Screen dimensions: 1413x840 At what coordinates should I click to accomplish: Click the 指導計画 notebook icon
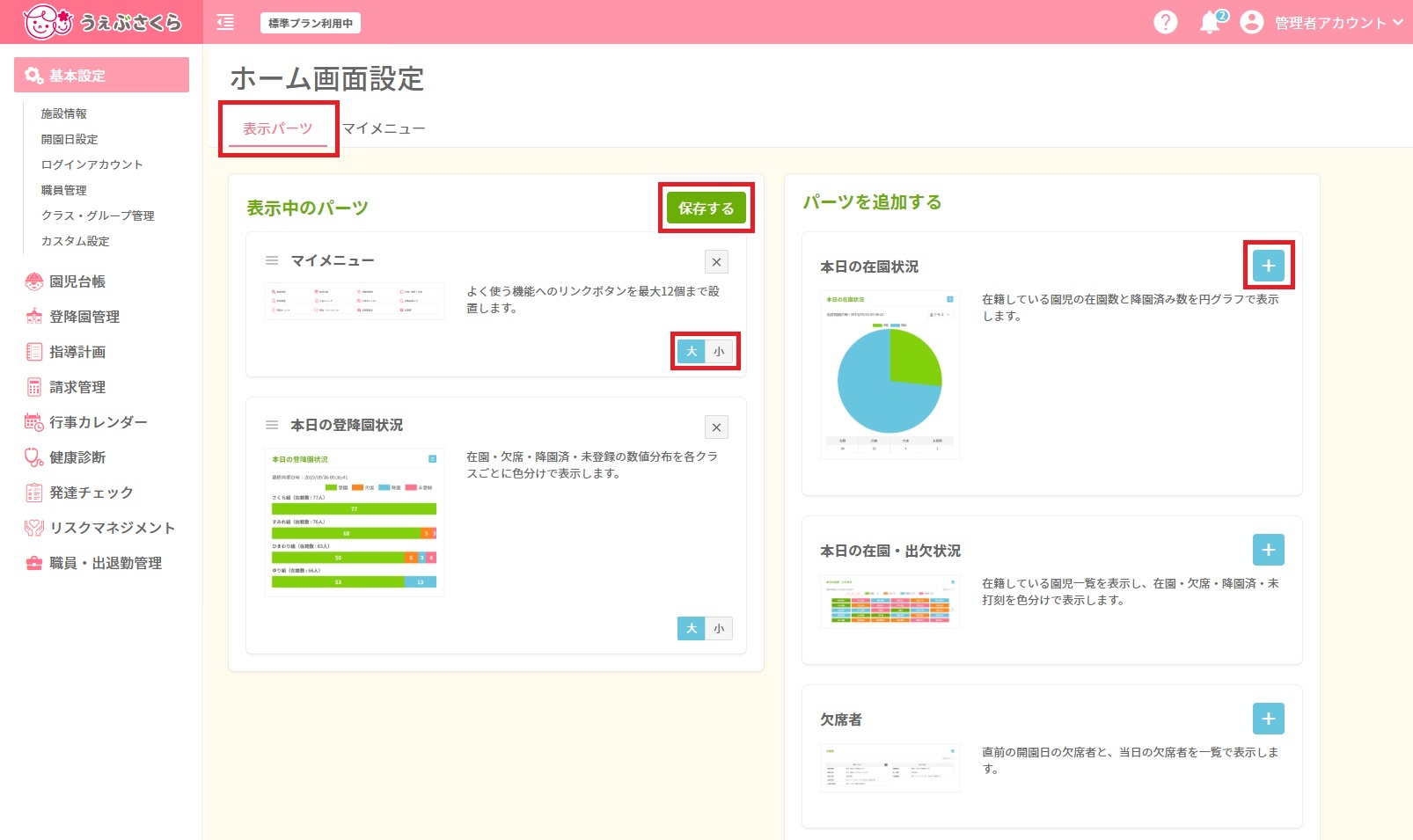[x=33, y=352]
